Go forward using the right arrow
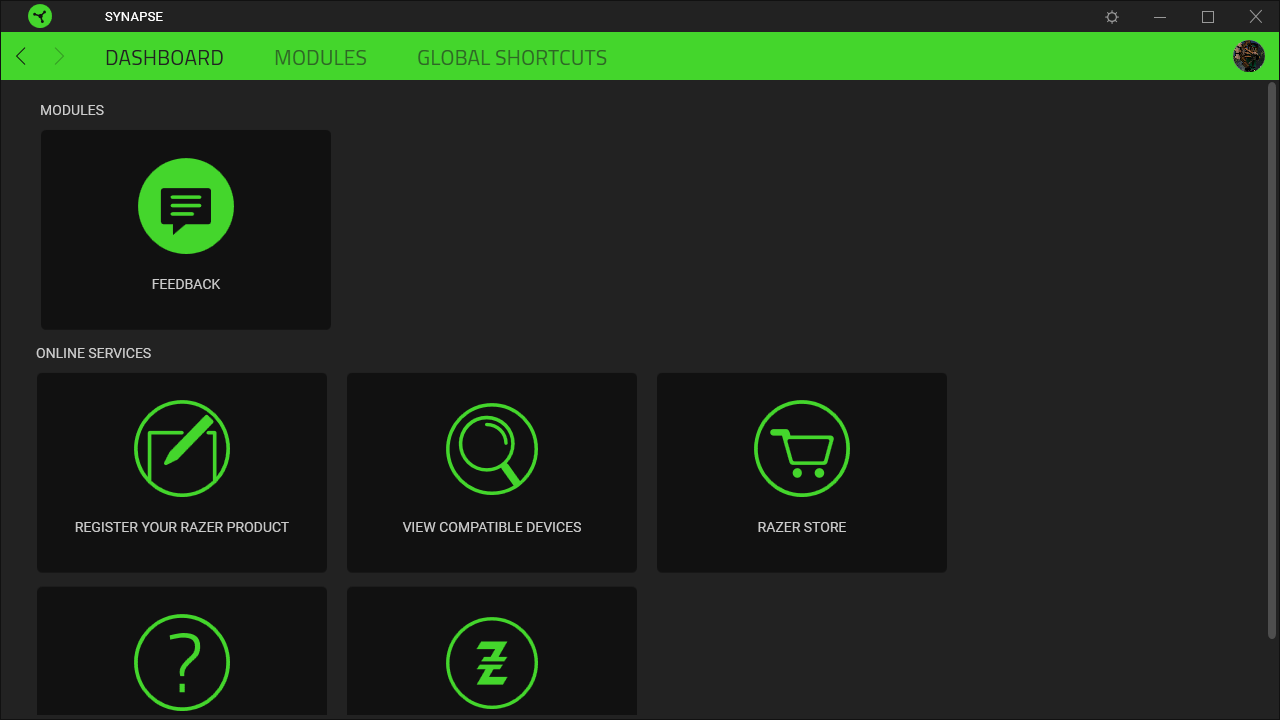1280x720 pixels. tap(58, 56)
